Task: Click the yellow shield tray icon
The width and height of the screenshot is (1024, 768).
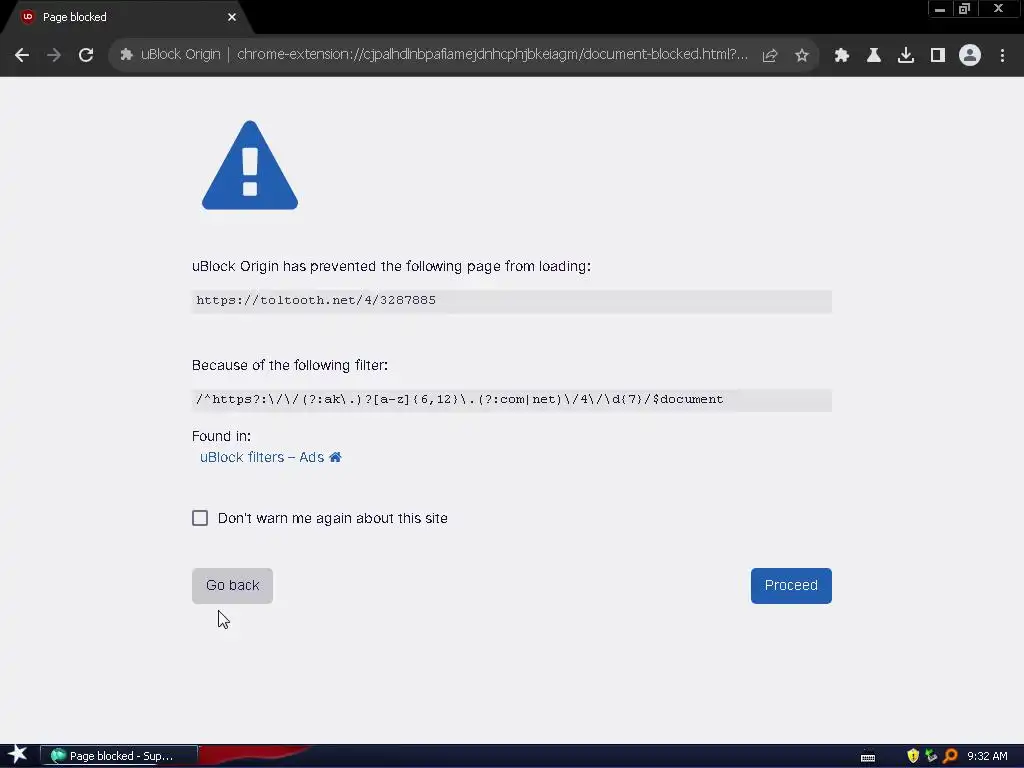Action: click(x=913, y=756)
